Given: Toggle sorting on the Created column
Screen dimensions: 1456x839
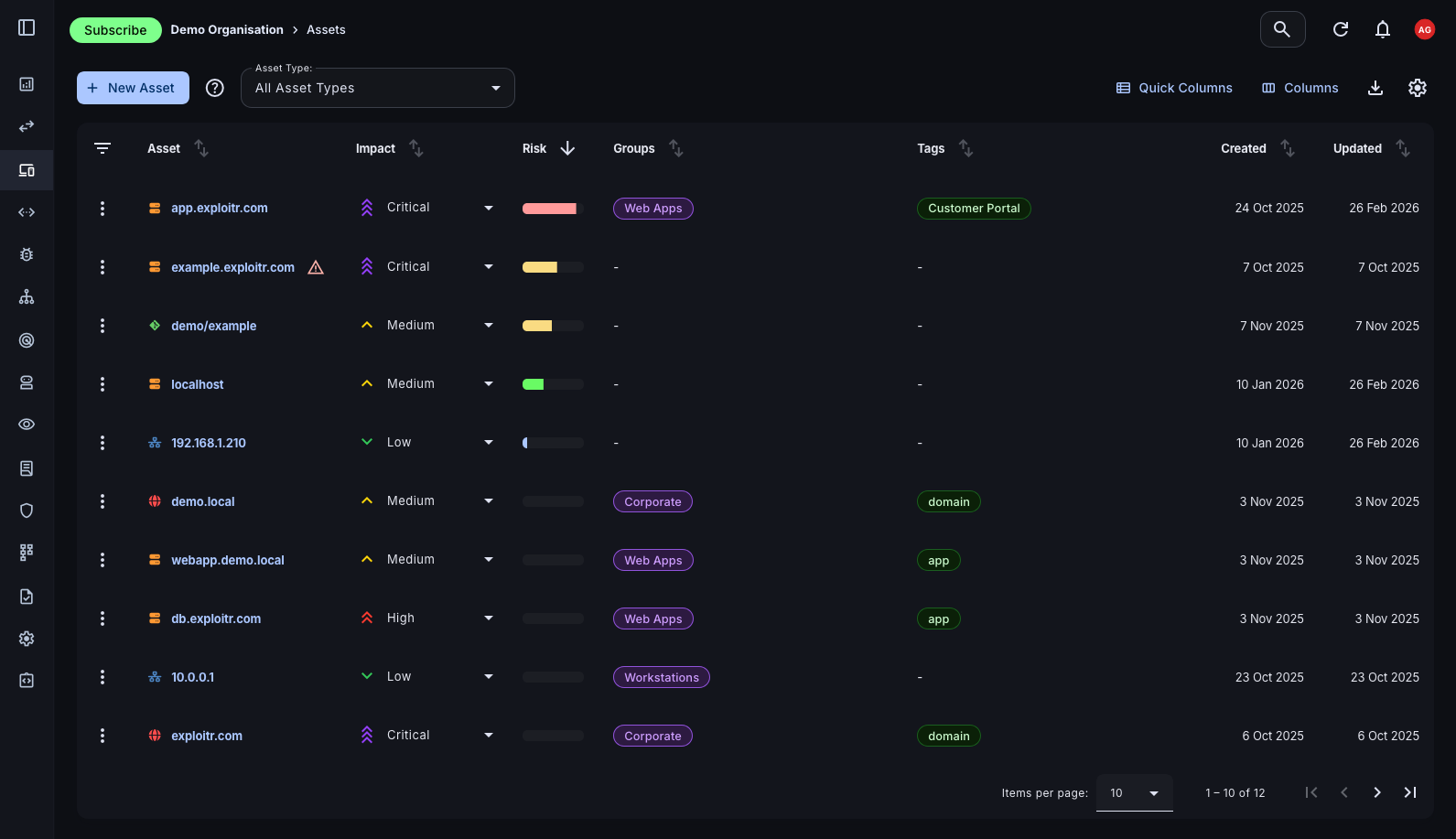Looking at the screenshot, I should (1288, 148).
